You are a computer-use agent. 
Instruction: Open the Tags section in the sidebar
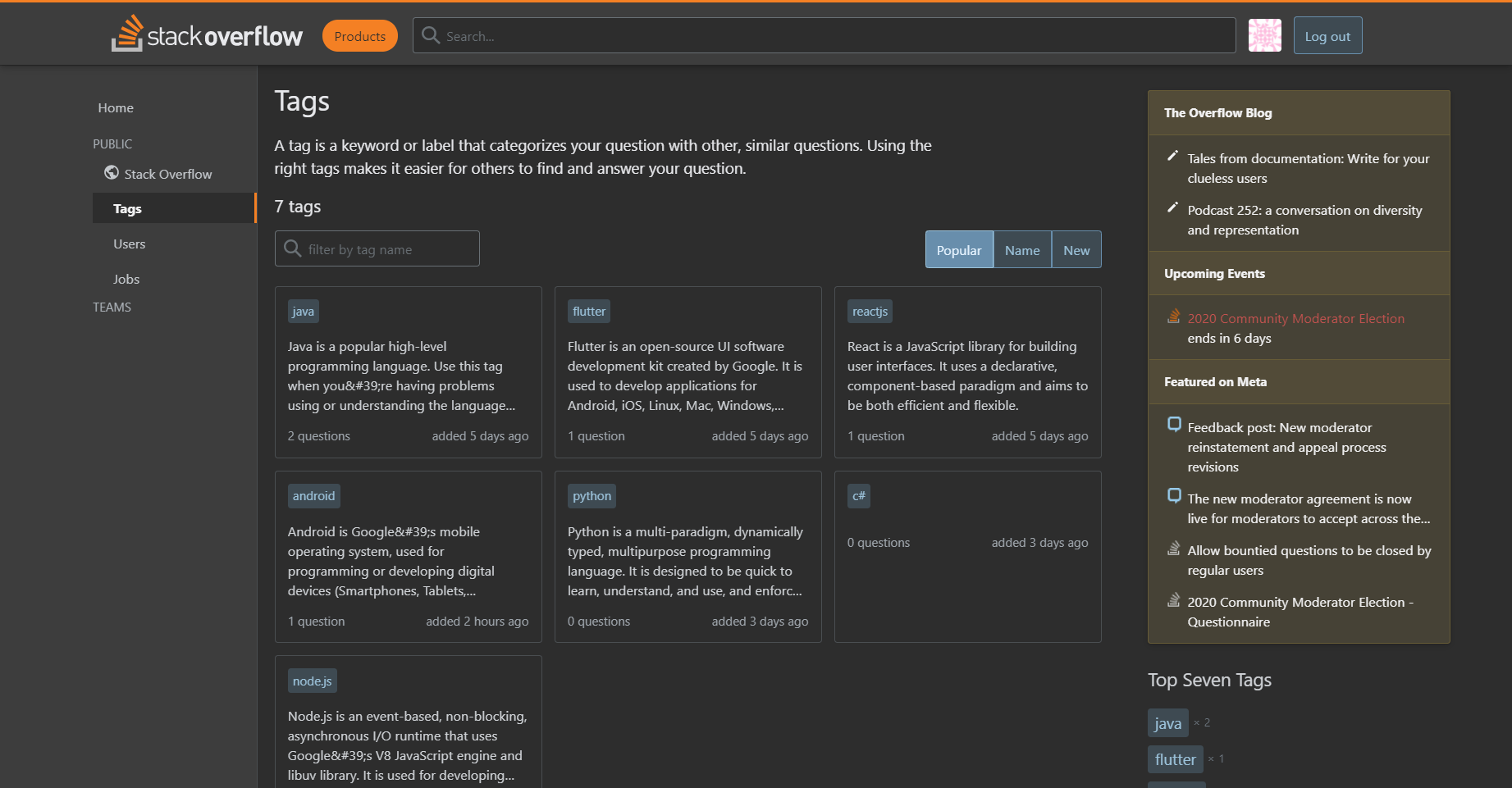pyautogui.click(x=127, y=208)
